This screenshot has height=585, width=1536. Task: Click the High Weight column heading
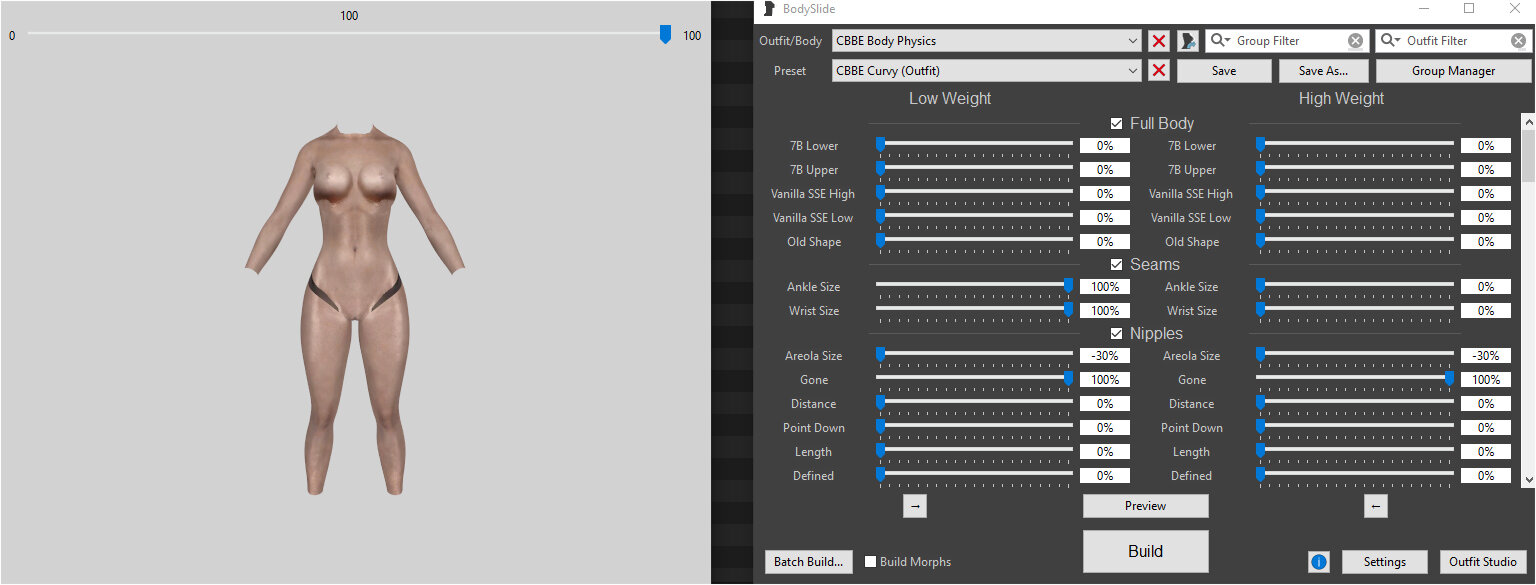[1341, 99]
